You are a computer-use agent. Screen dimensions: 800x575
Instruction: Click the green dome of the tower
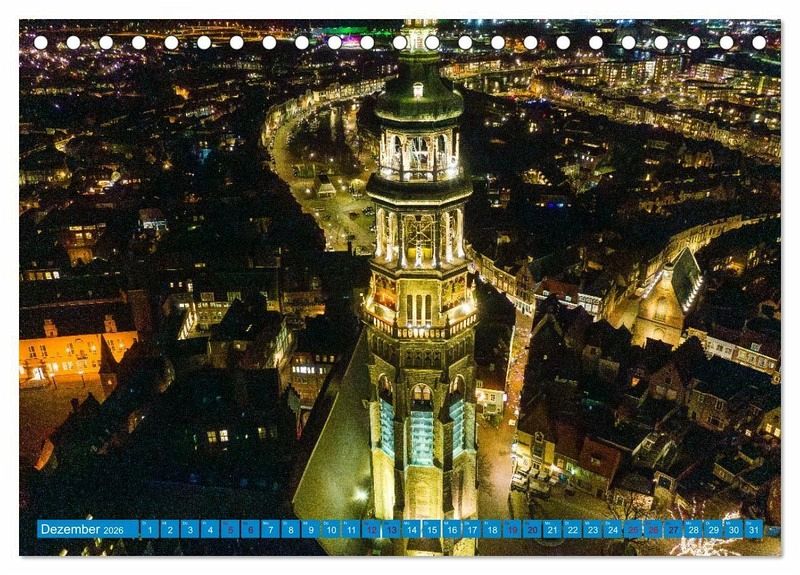point(419,95)
